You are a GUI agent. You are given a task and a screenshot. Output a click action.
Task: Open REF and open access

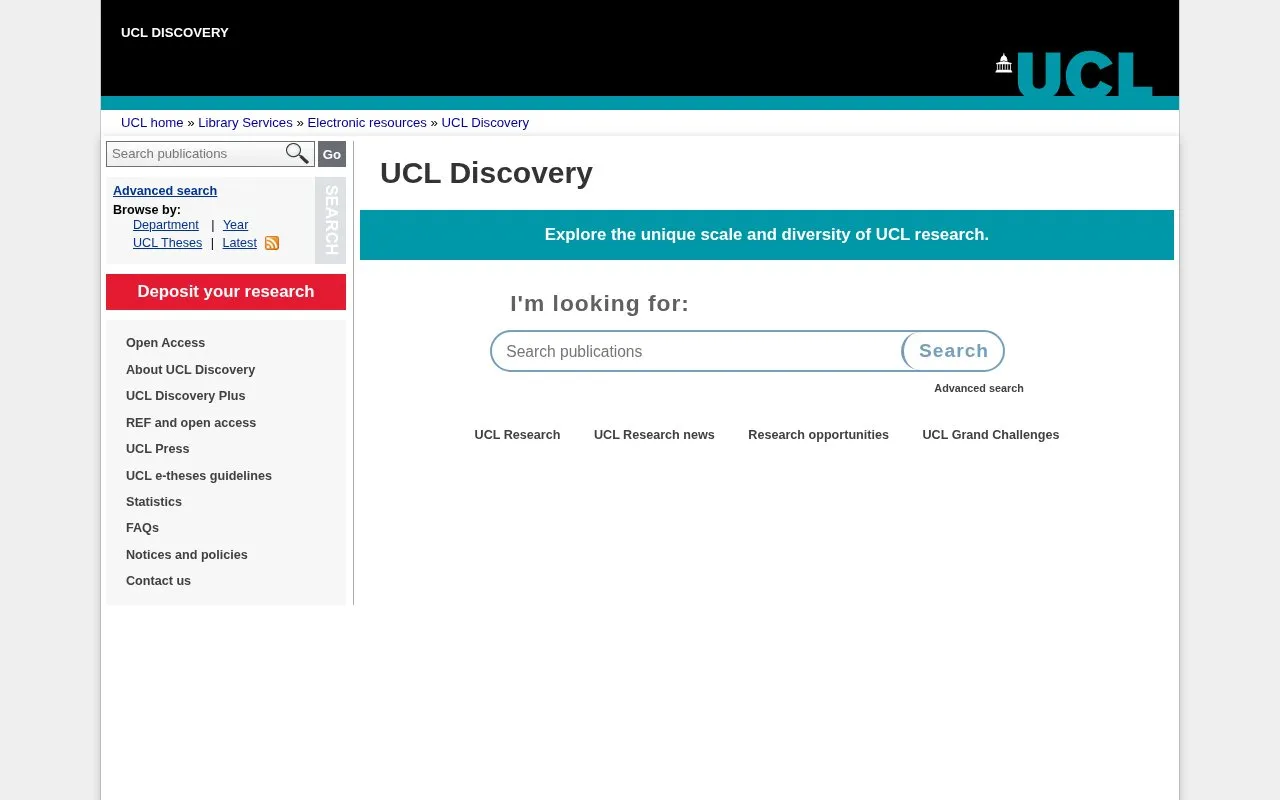[x=191, y=423]
